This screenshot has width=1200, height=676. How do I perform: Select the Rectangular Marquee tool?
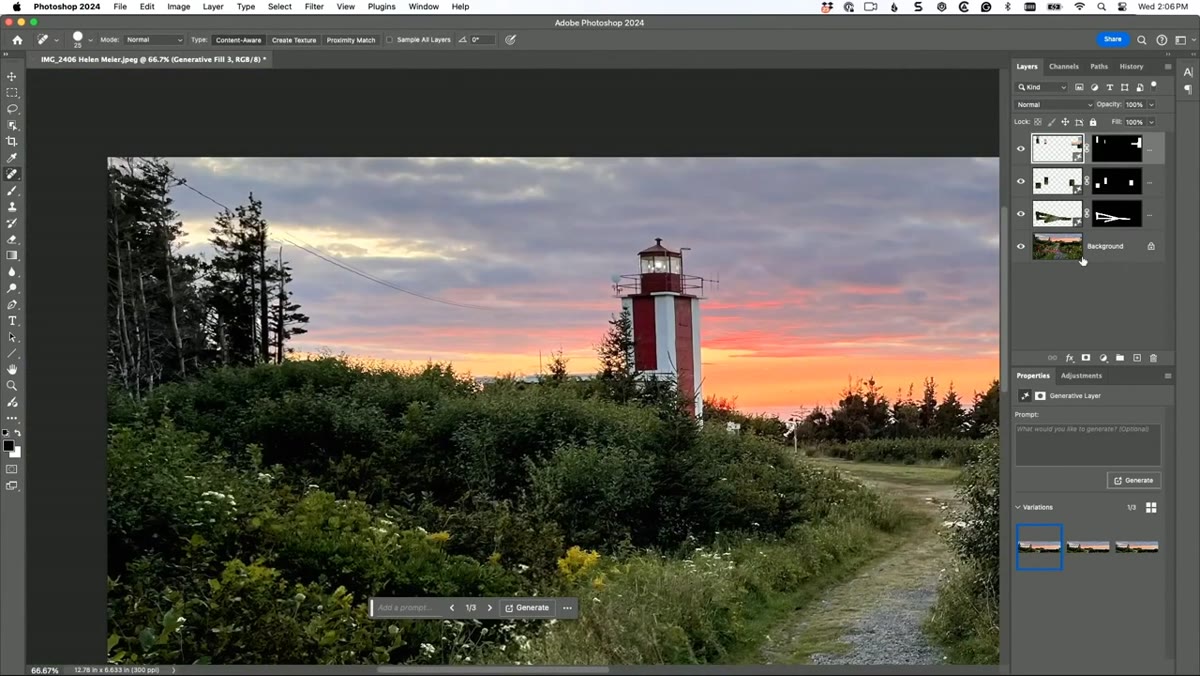coord(12,92)
